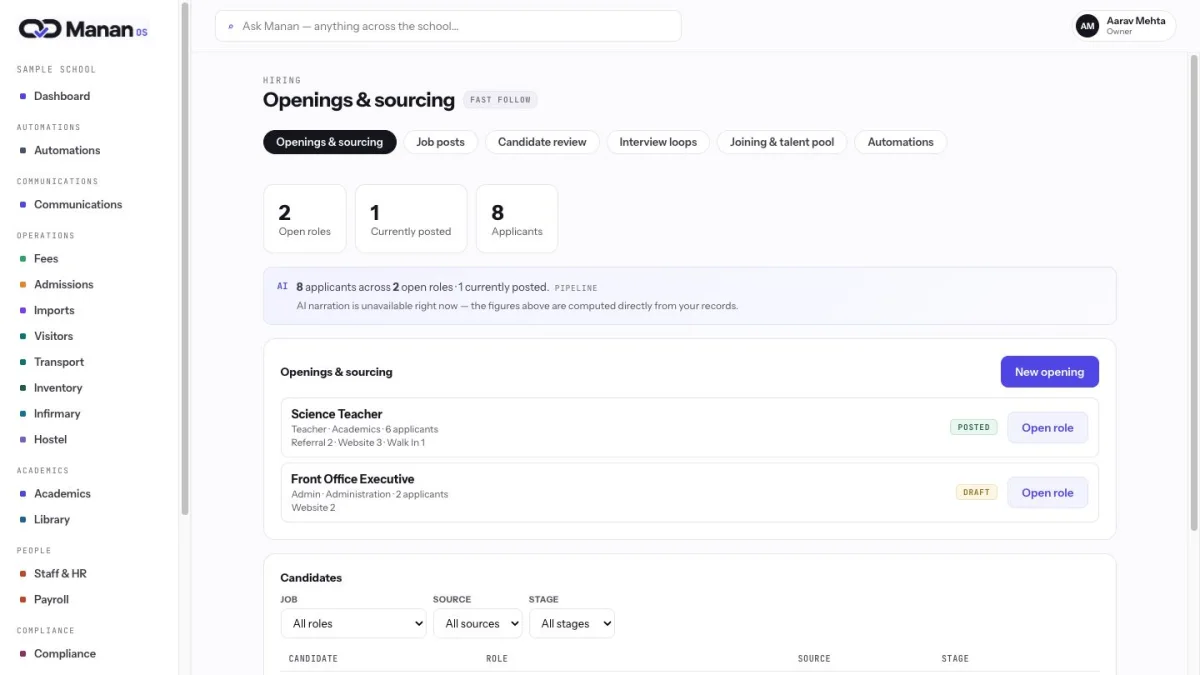Image resolution: width=1200 pixels, height=675 pixels.
Task: Go to Automations in sidebar
Action: (67, 150)
